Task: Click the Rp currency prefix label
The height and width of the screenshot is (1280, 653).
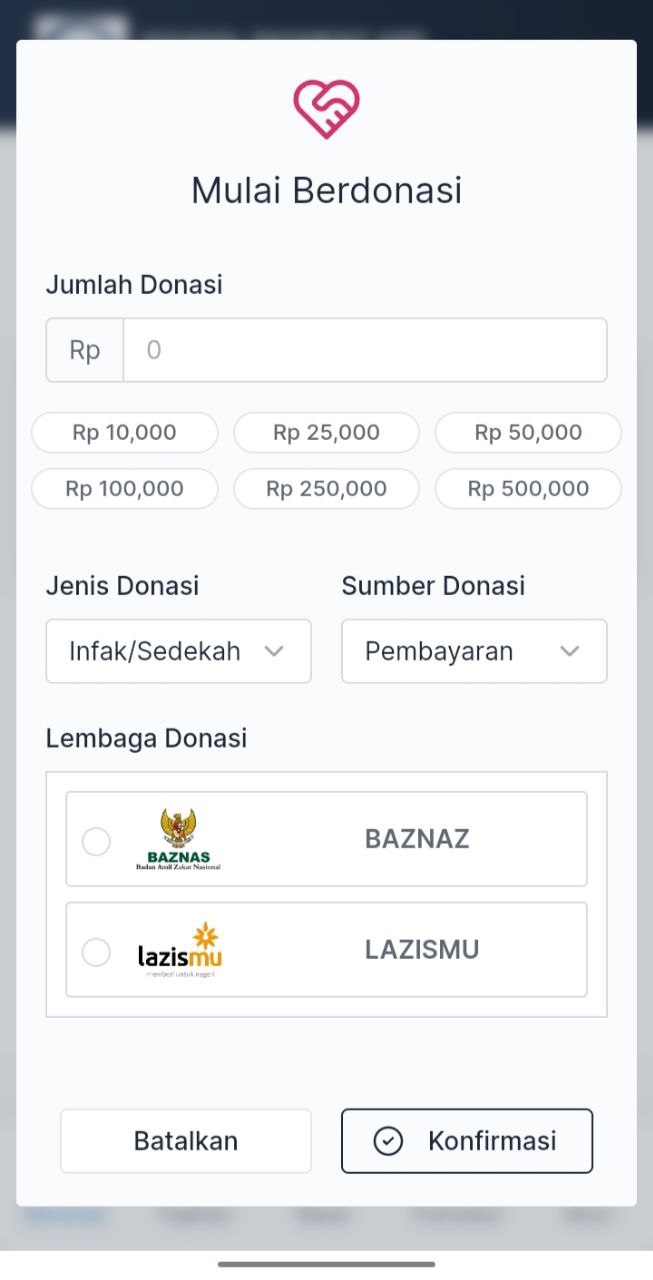Action: pyautogui.click(x=85, y=350)
